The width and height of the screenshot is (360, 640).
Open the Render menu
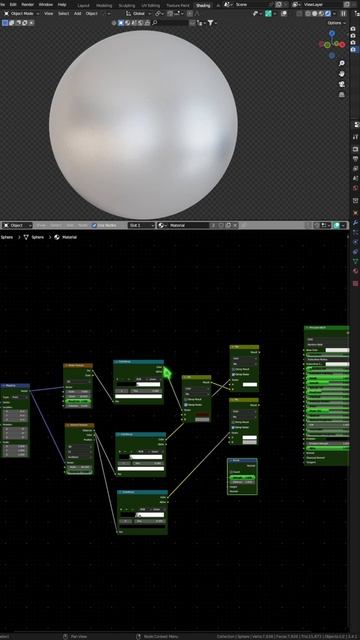(27, 4)
